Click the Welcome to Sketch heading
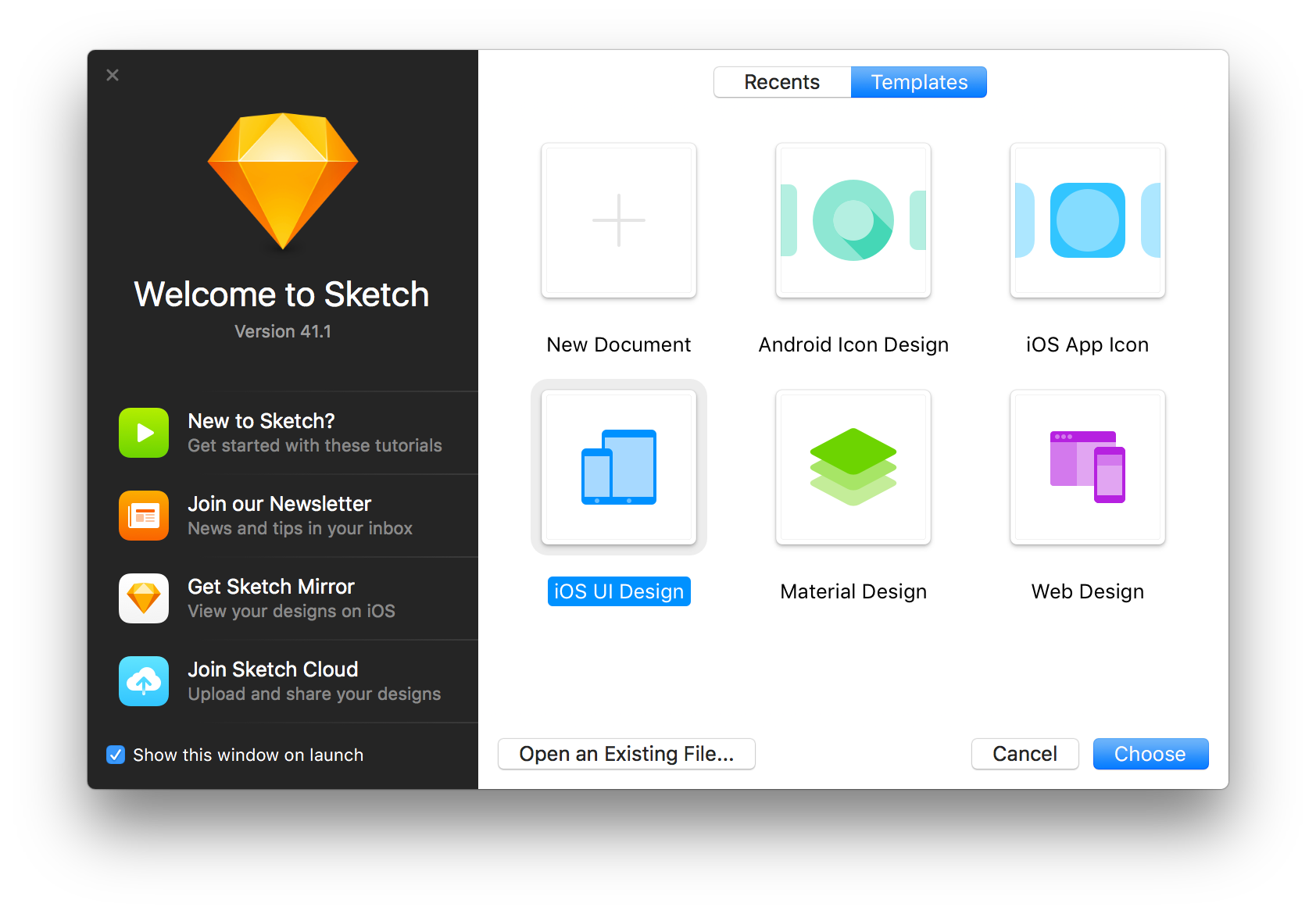Image resolution: width=1316 pixels, height=914 pixels. 281,295
